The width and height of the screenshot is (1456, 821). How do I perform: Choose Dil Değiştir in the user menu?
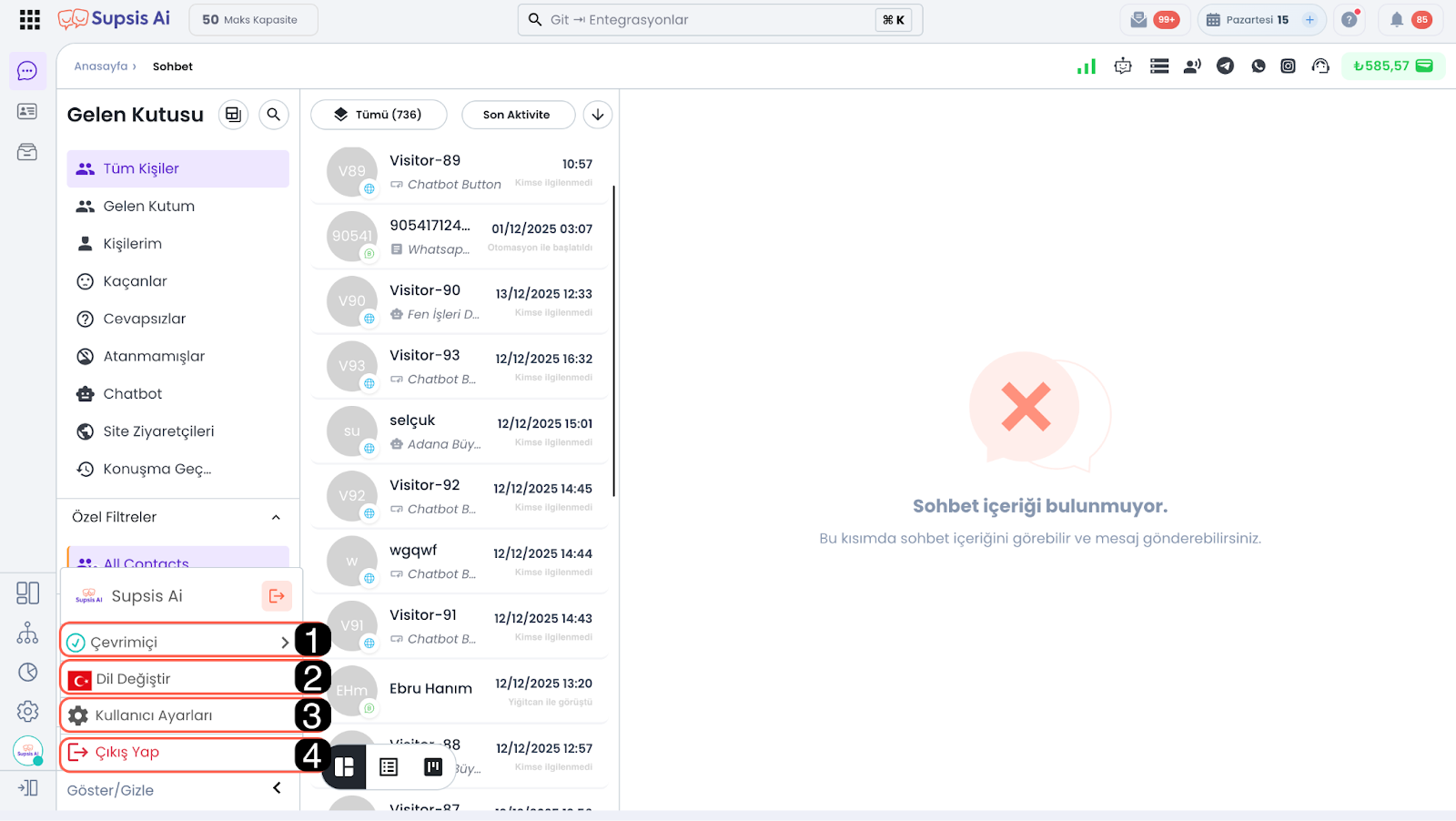pyautogui.click(x=133, y=679)
